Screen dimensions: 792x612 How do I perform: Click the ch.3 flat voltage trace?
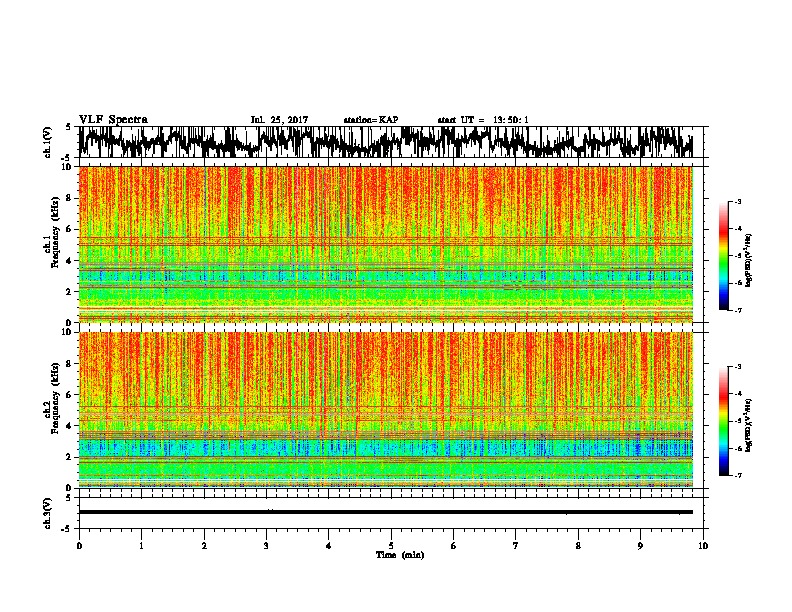(386, 512)
